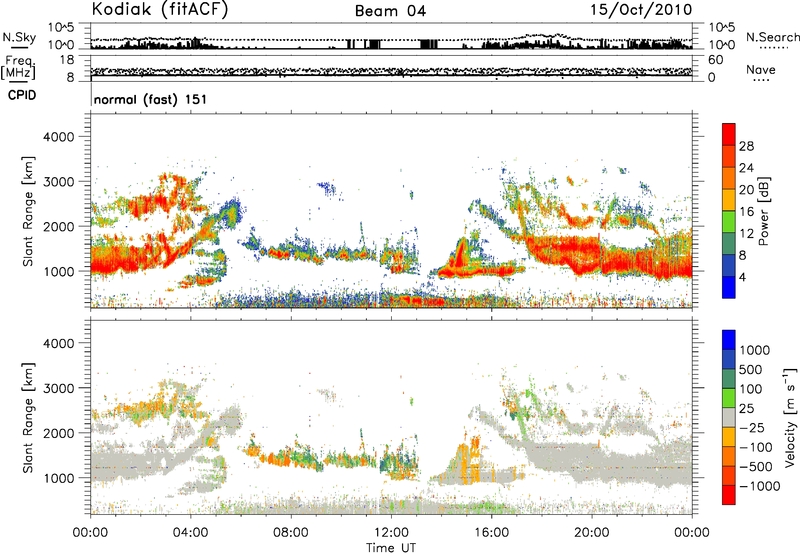Screen dimensions: 800x554
Task: Click the '2000' tick on the power panel
Action: (x=59, y=226)
